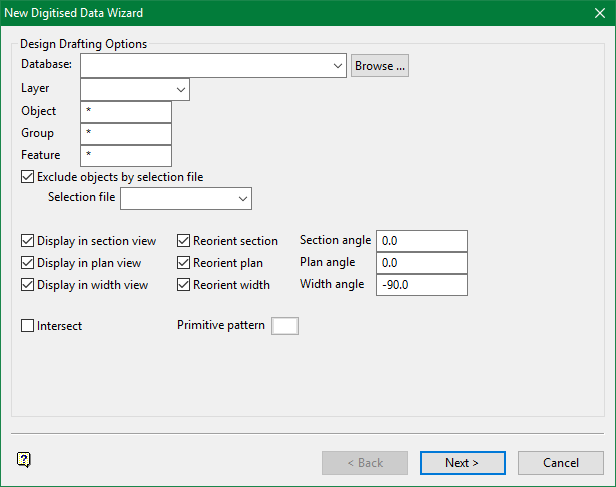Pick the Primitive pattern swatch

(x=285, y=326)
